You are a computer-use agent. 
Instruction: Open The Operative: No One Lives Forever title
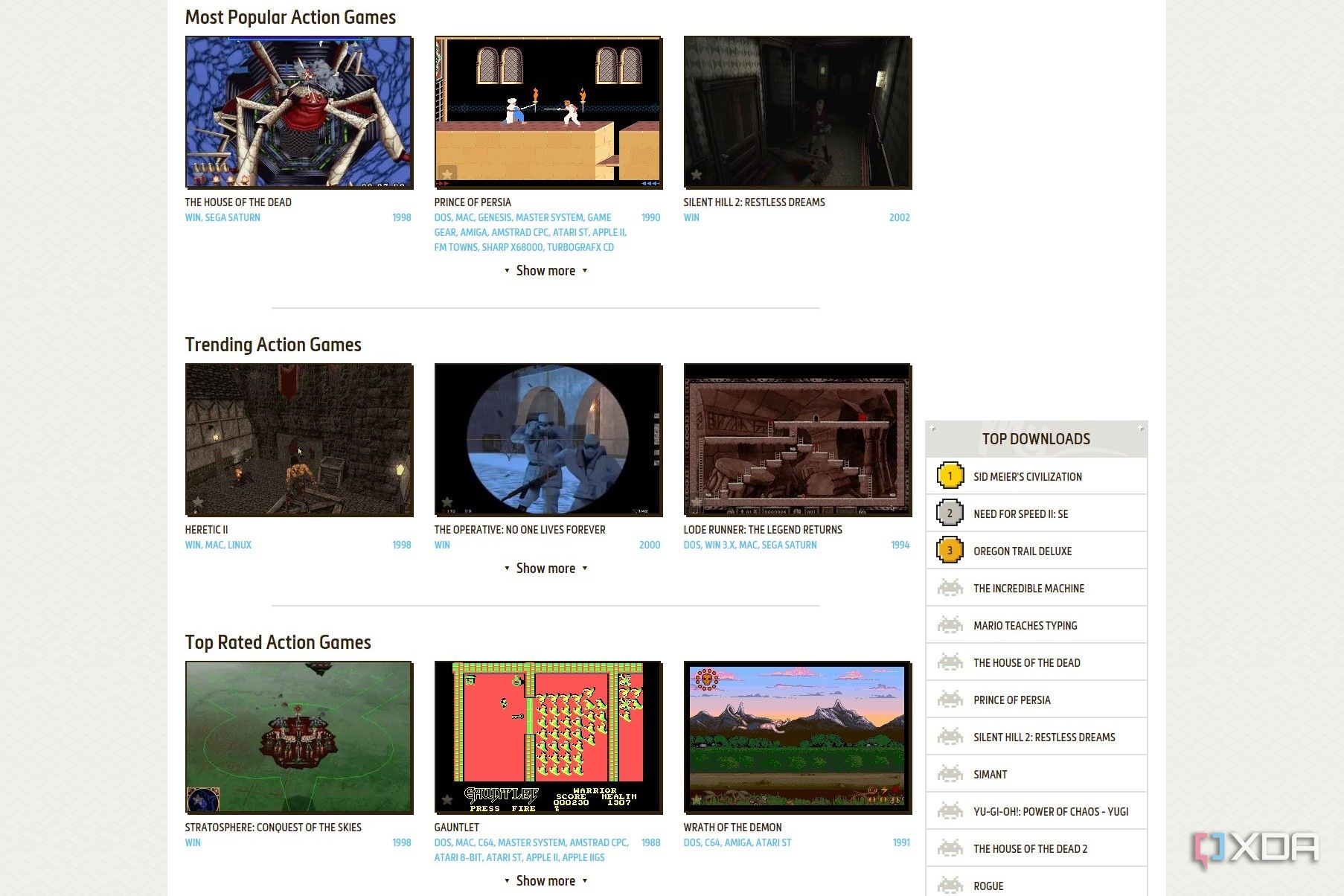tap(519, 530)
